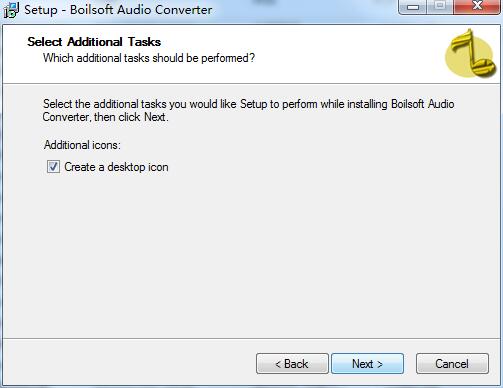Click the golden music note logo
Viewport: 503px width, 388px height.
[471, 53]
